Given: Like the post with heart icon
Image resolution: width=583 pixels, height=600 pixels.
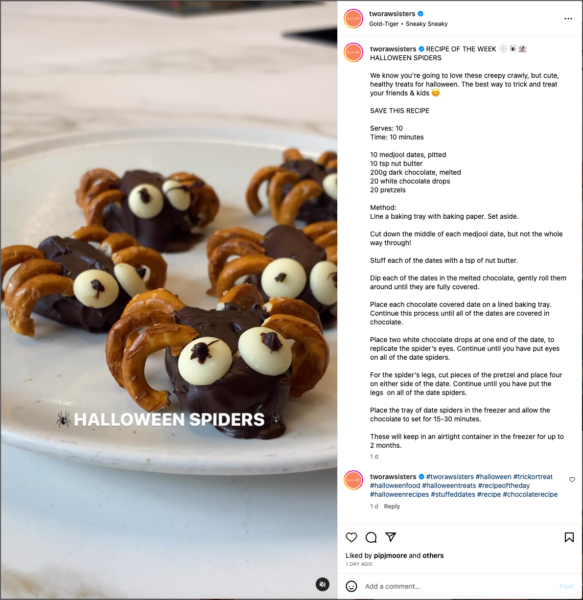Looking at the screenshot, I should tap(351, 537).
